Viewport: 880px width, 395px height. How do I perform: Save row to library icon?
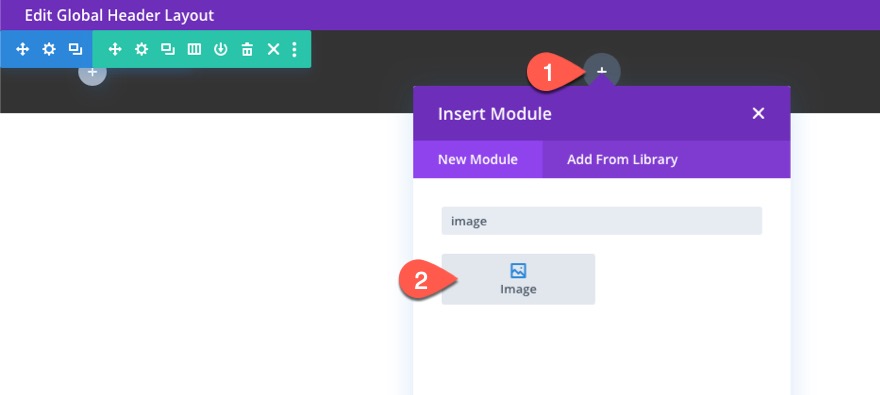click(221, 49)
